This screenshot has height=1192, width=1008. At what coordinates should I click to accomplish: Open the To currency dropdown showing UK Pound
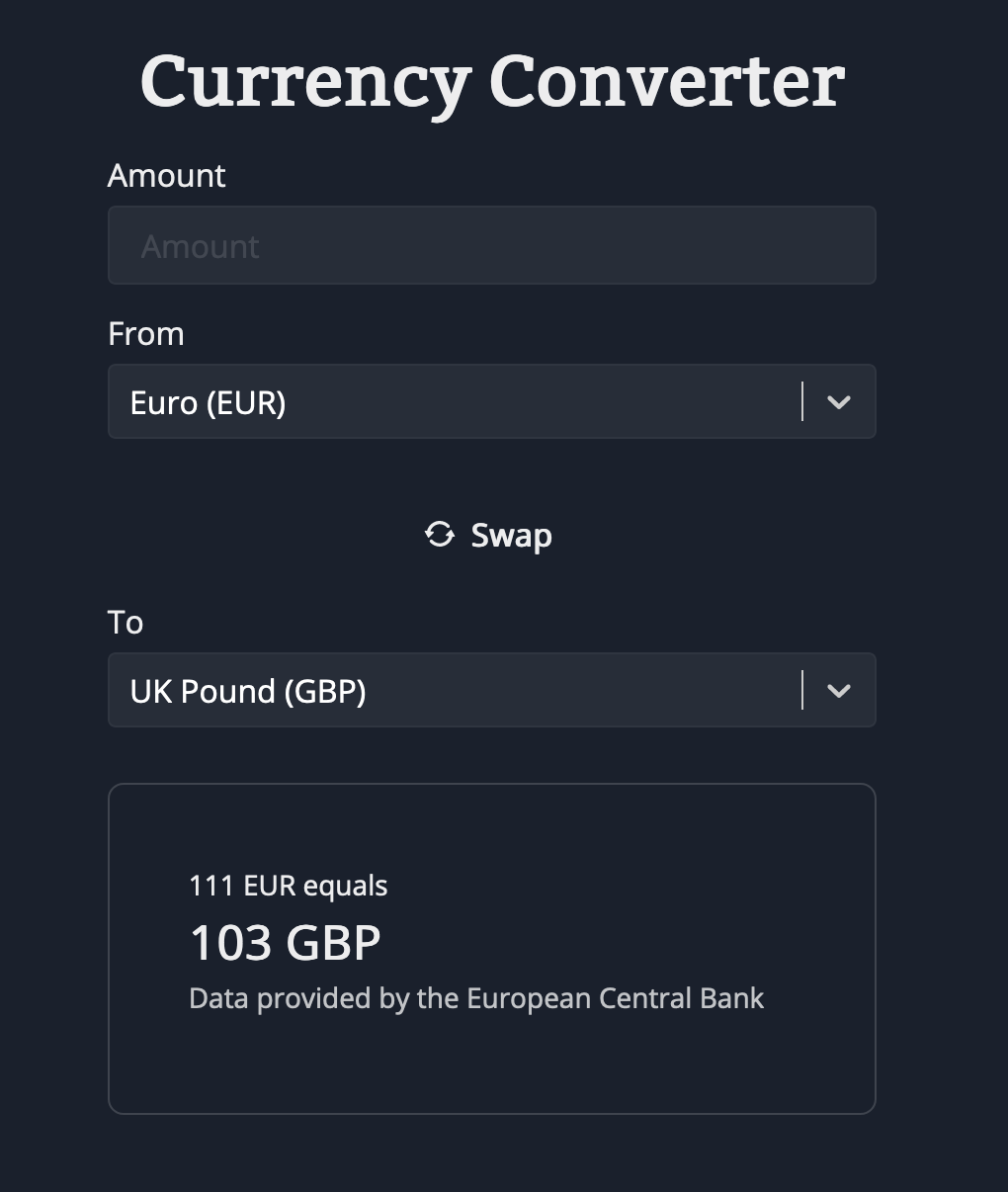tap(492, 690)
